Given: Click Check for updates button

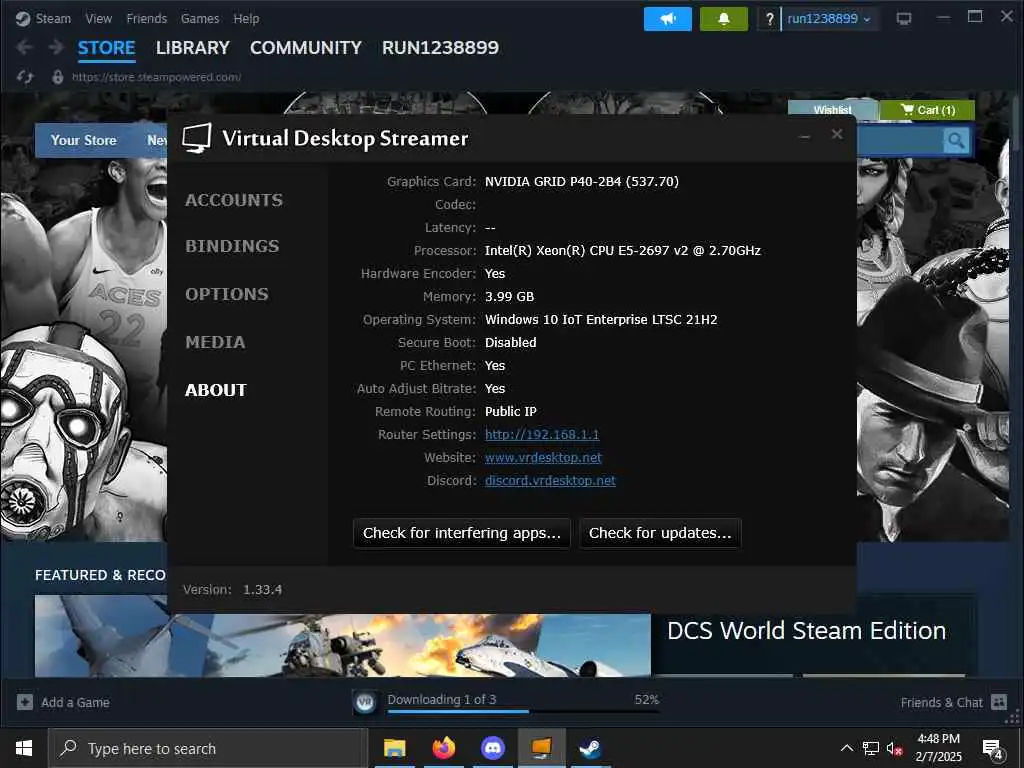Looking at the screenshot, I should pyautogui.click(x=660, y=533).
